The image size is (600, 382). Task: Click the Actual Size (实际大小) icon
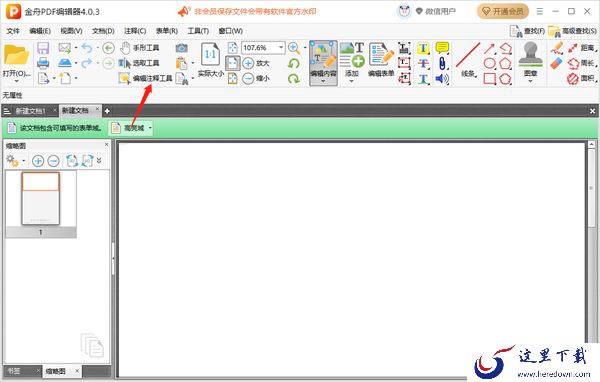pos(210,60)
